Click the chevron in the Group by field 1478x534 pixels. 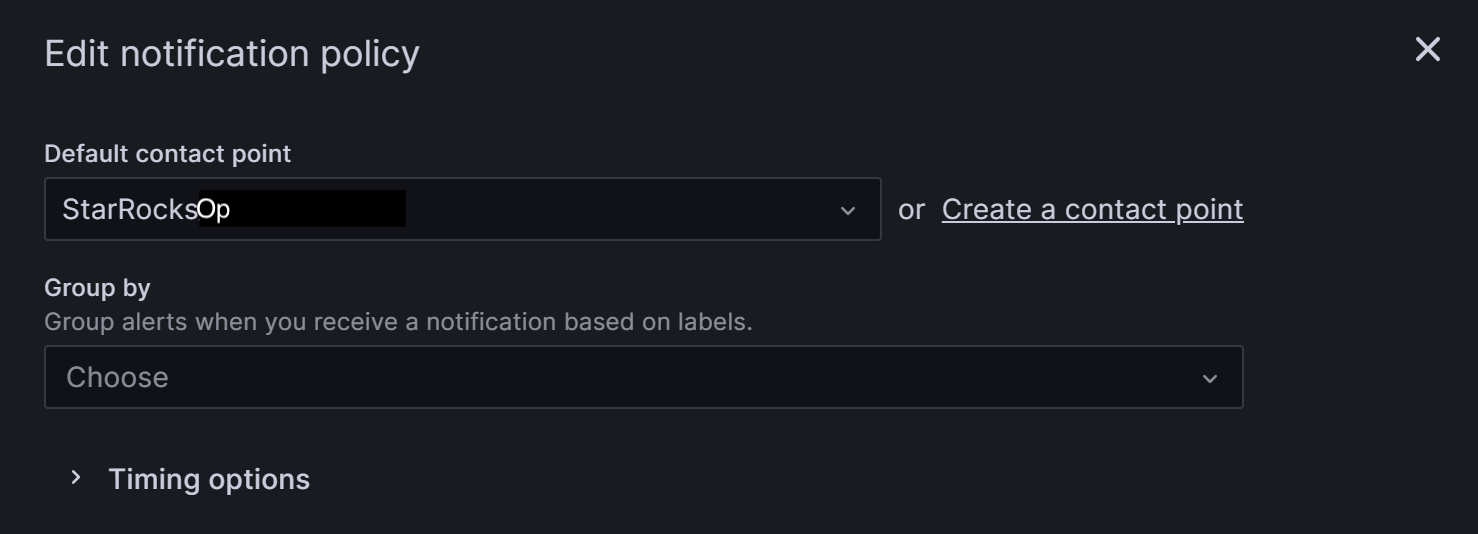pos(1210,378)
